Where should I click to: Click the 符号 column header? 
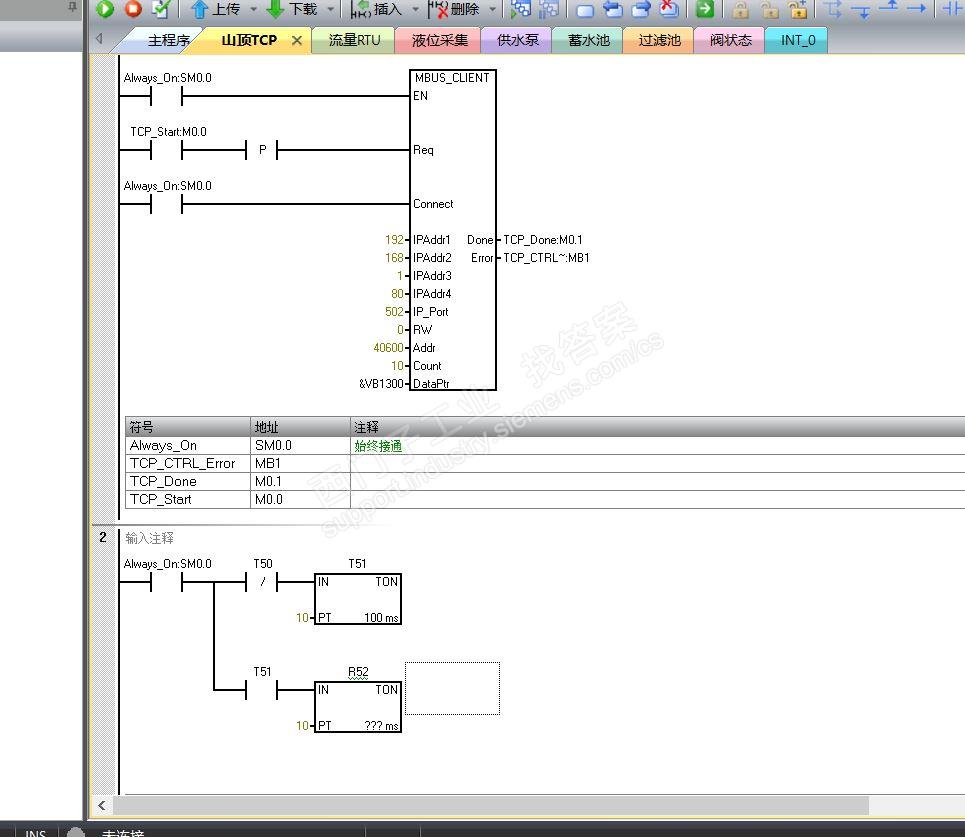188,427
